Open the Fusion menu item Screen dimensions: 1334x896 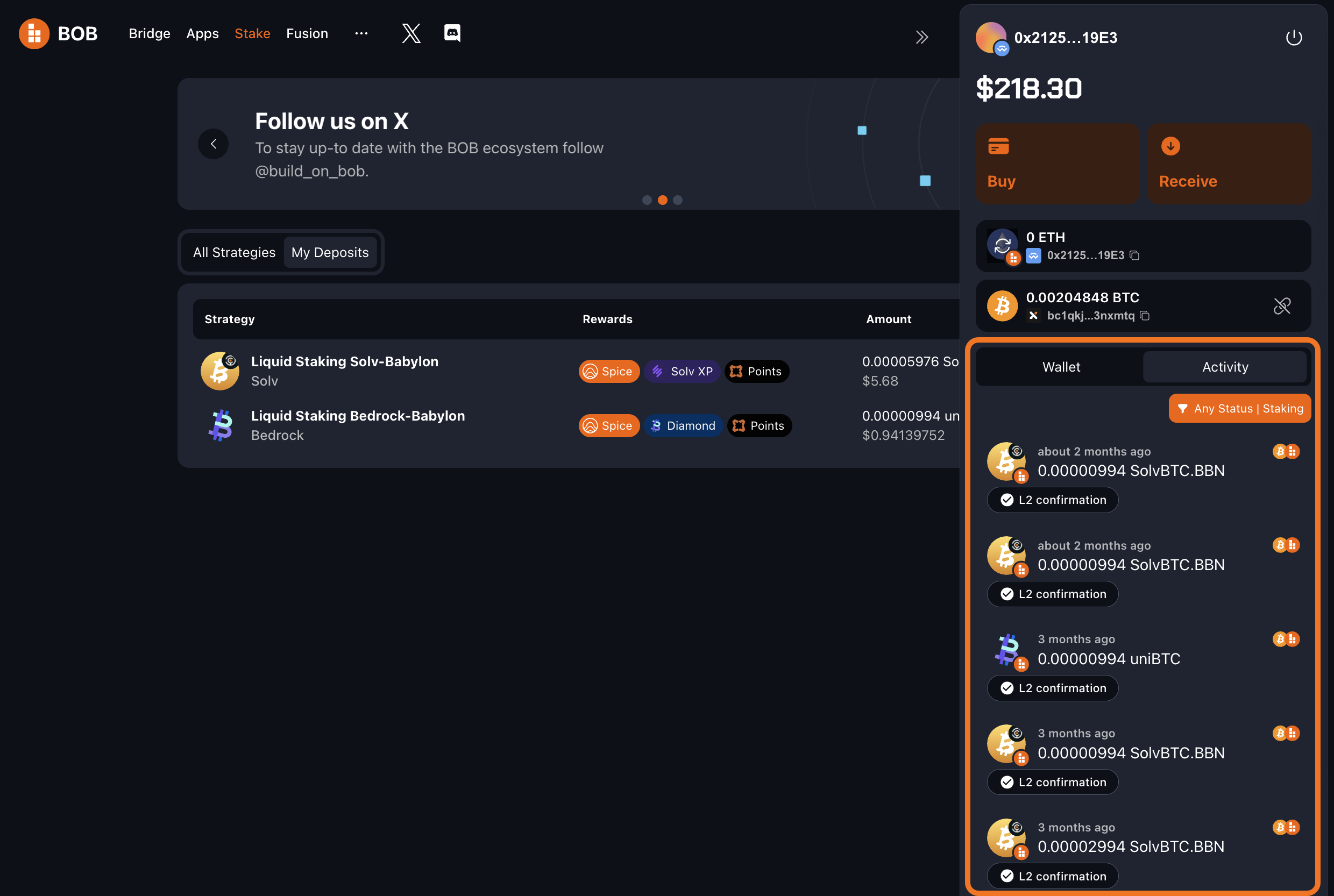pos(307,34)
